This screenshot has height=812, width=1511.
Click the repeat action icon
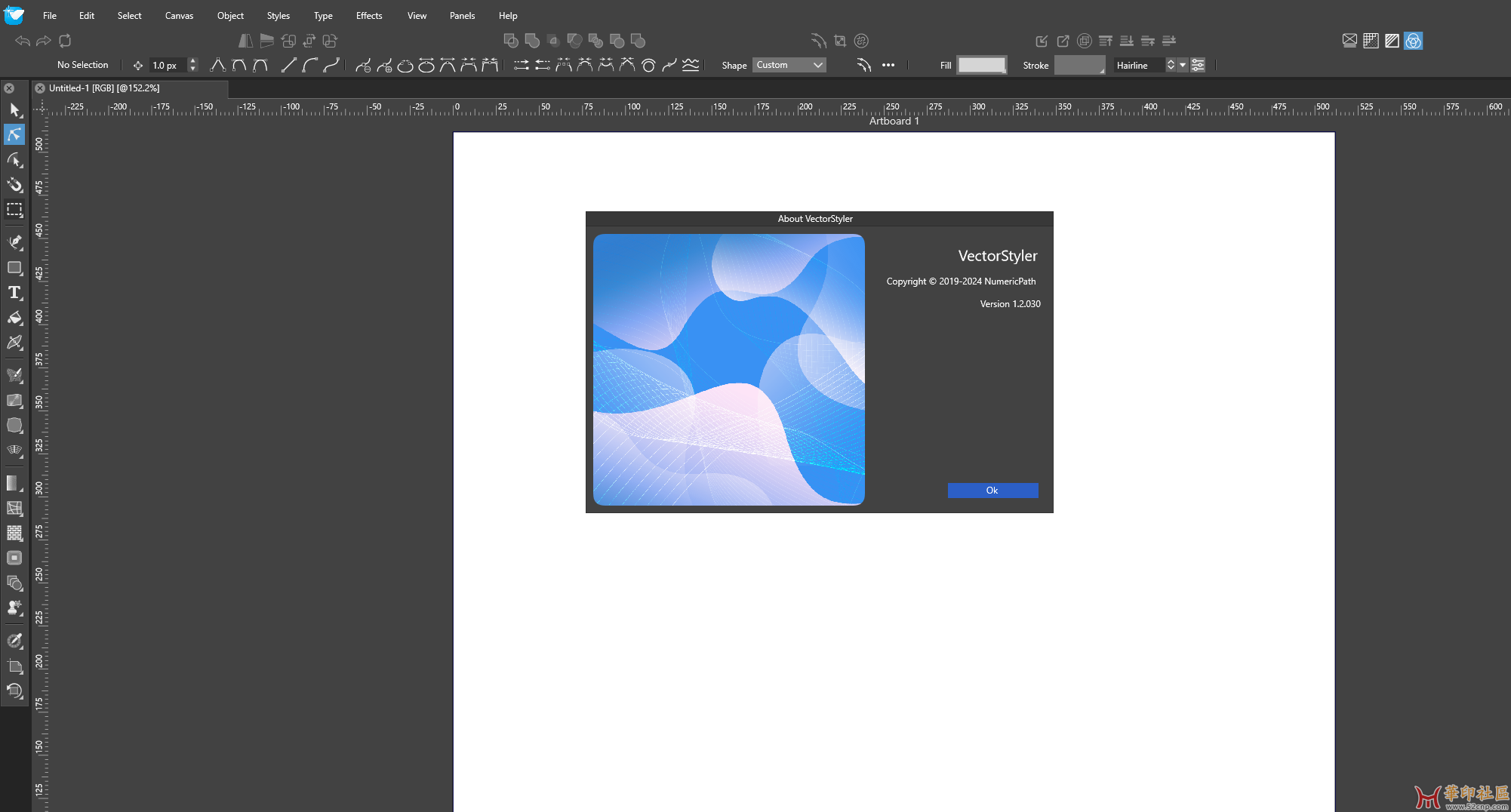point(65,41)
